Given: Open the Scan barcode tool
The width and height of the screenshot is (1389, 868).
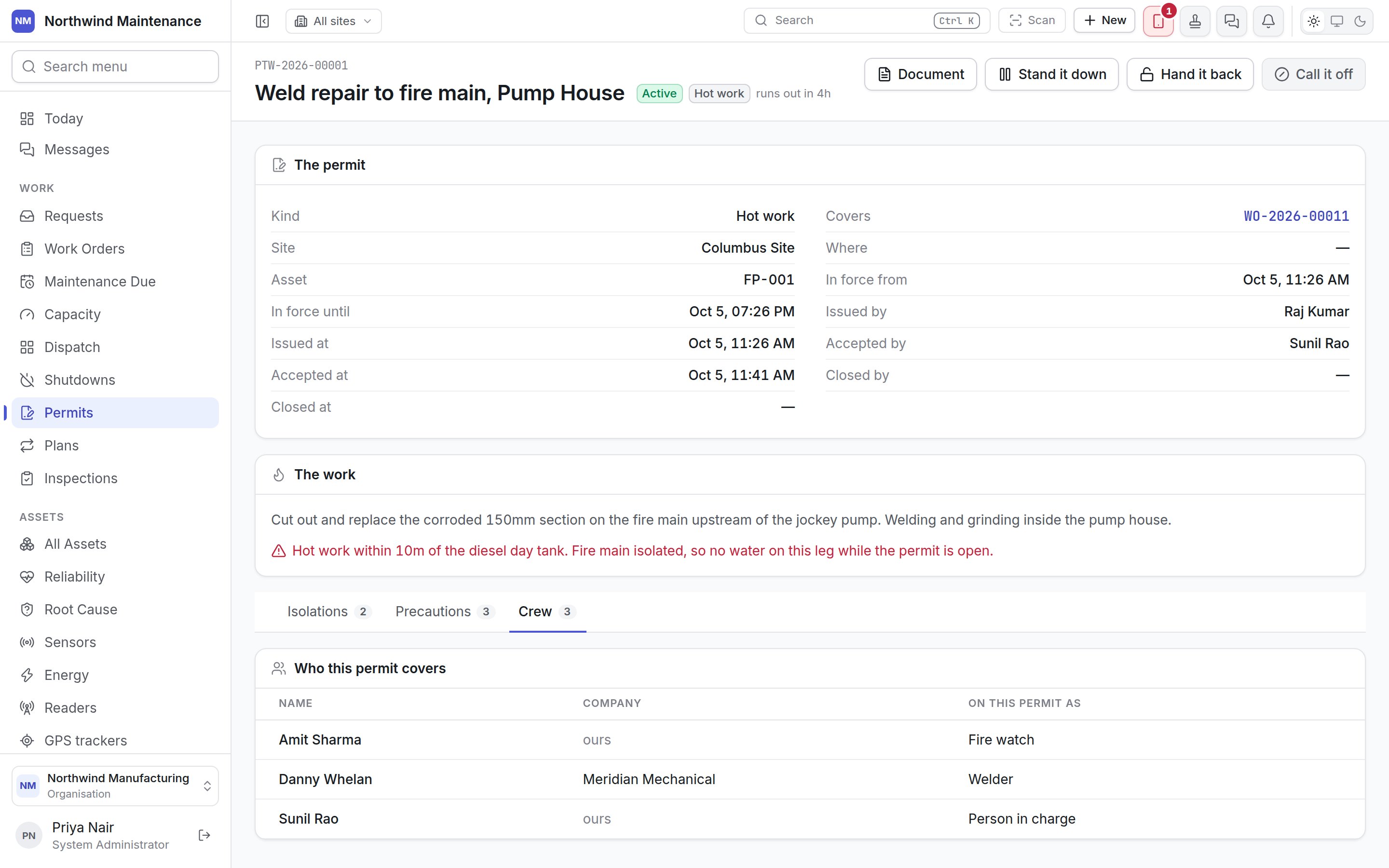Looking at the screenshot, I should [x=1032, y=21].
